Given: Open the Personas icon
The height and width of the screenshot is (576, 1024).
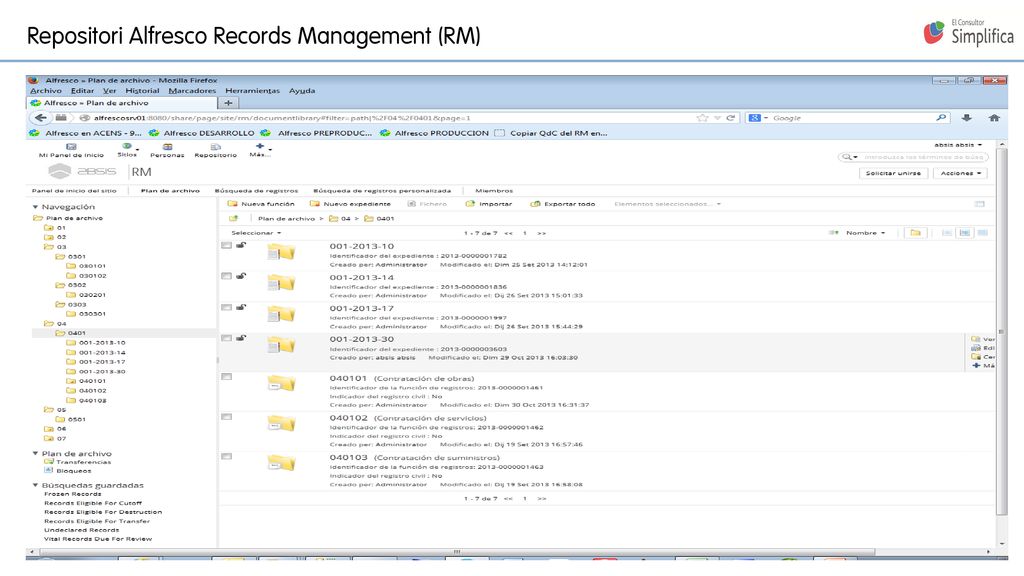Looking at the screenshot, I should pos(167,147).
